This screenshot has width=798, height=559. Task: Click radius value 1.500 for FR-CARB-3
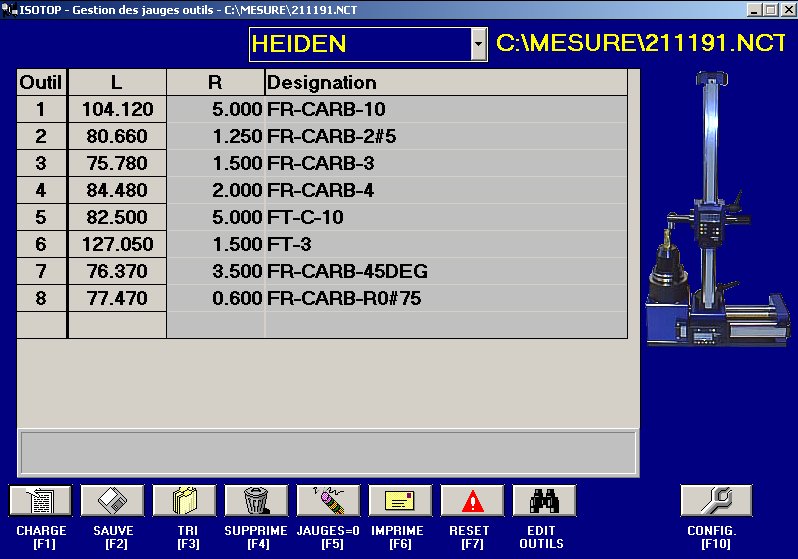pyautogui.click(x=216, y=163)
